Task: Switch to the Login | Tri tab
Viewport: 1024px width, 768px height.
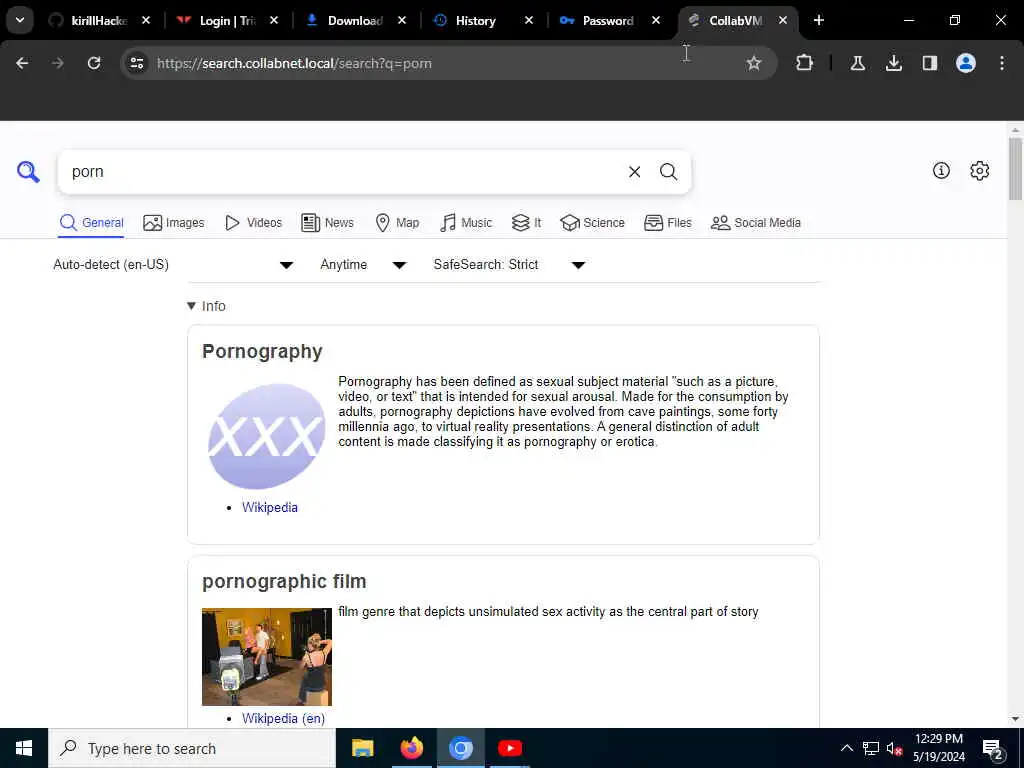Action: tap(227, 20)
